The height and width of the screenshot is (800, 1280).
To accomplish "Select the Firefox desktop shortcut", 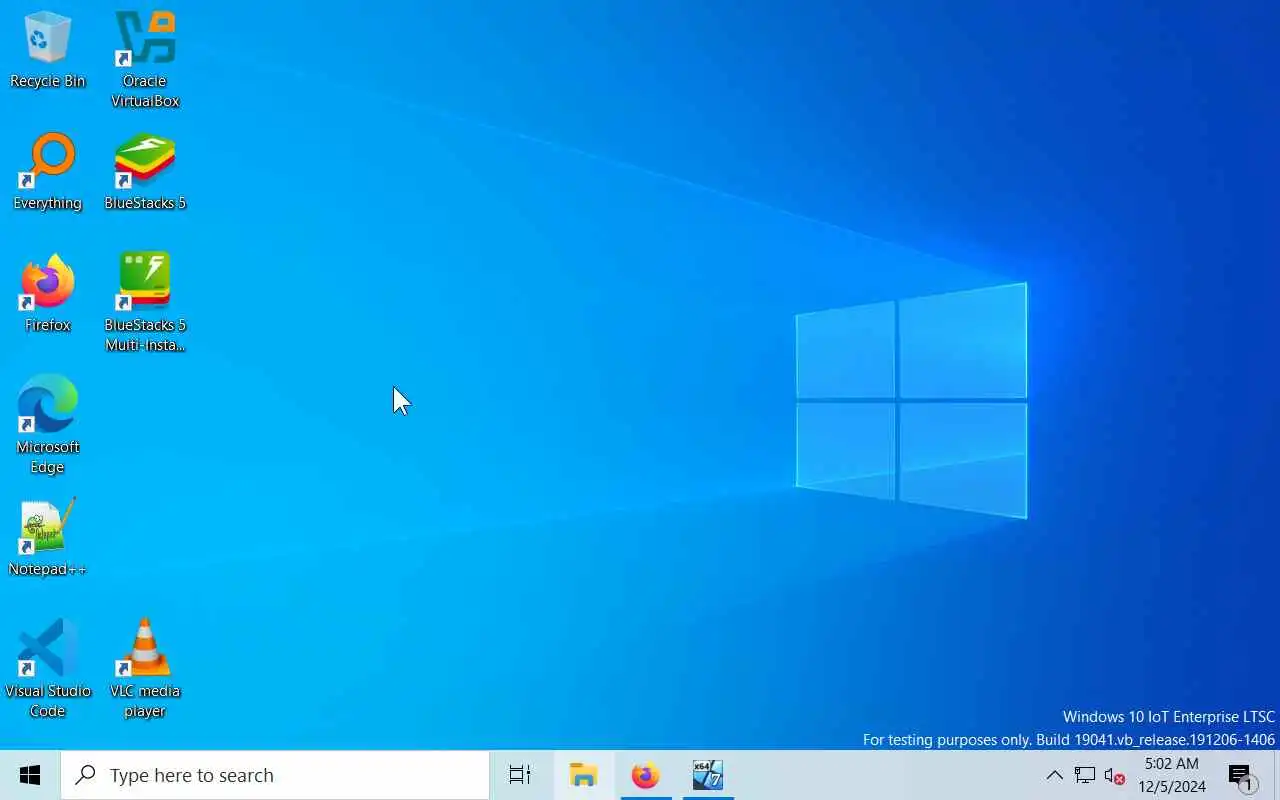I will [x=47, y=294].
